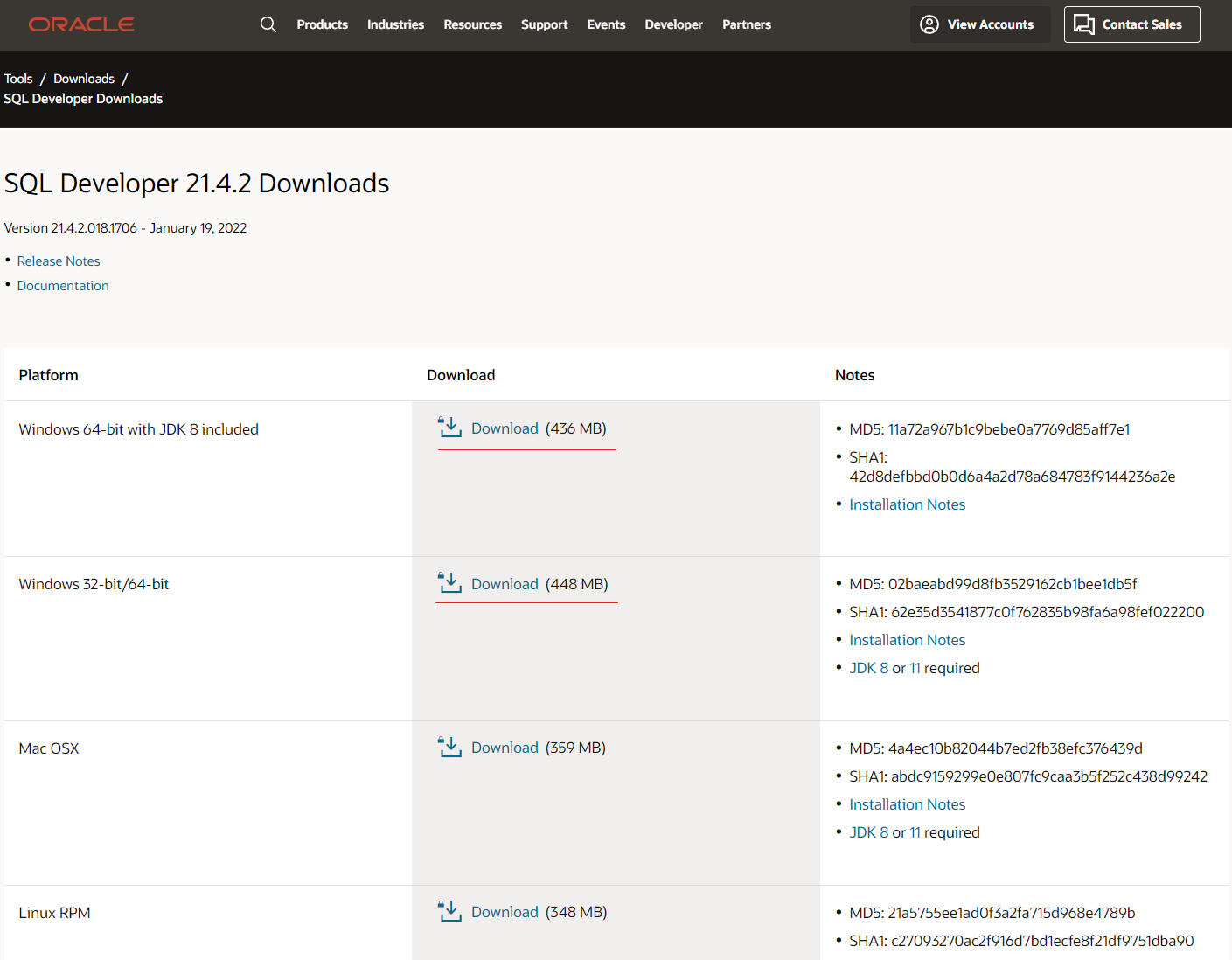Click SHA1 hash starting c27093270a

point(1021,941)
